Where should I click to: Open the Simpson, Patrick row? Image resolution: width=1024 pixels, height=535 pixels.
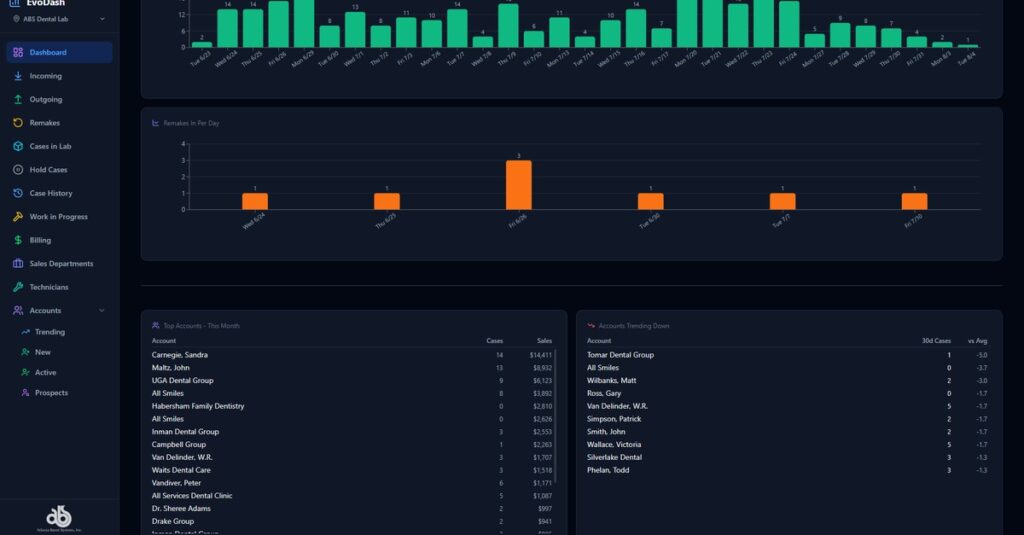click(x=788, y=419)
